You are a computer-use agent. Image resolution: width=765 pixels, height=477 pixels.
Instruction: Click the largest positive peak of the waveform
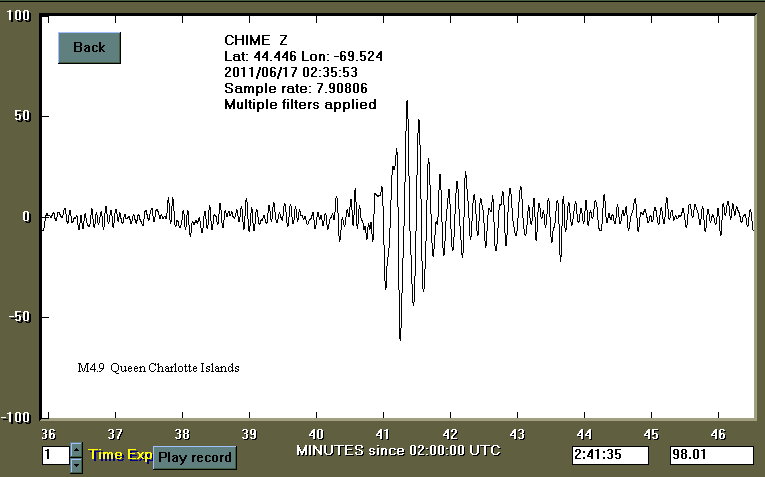tap(407, 101)
